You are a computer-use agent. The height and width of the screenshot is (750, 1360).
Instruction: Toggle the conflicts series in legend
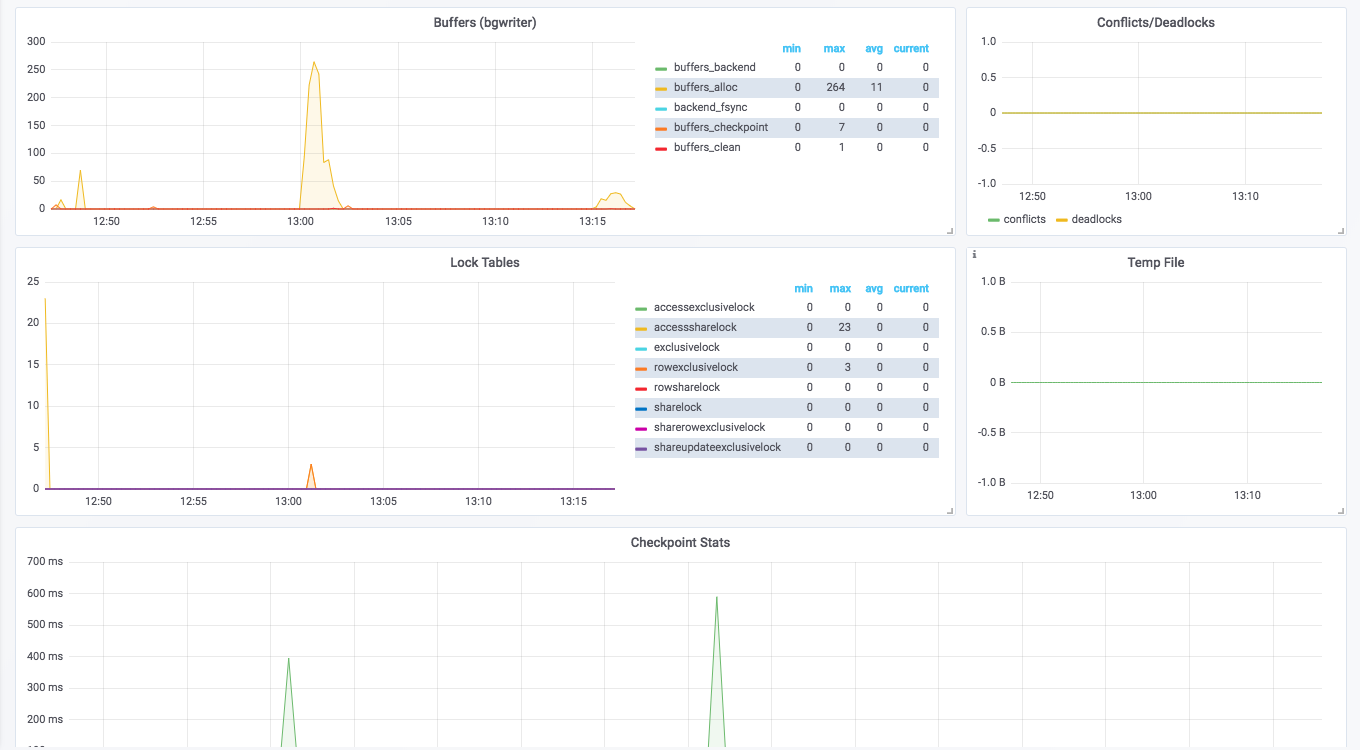(x=1025, y=219)
